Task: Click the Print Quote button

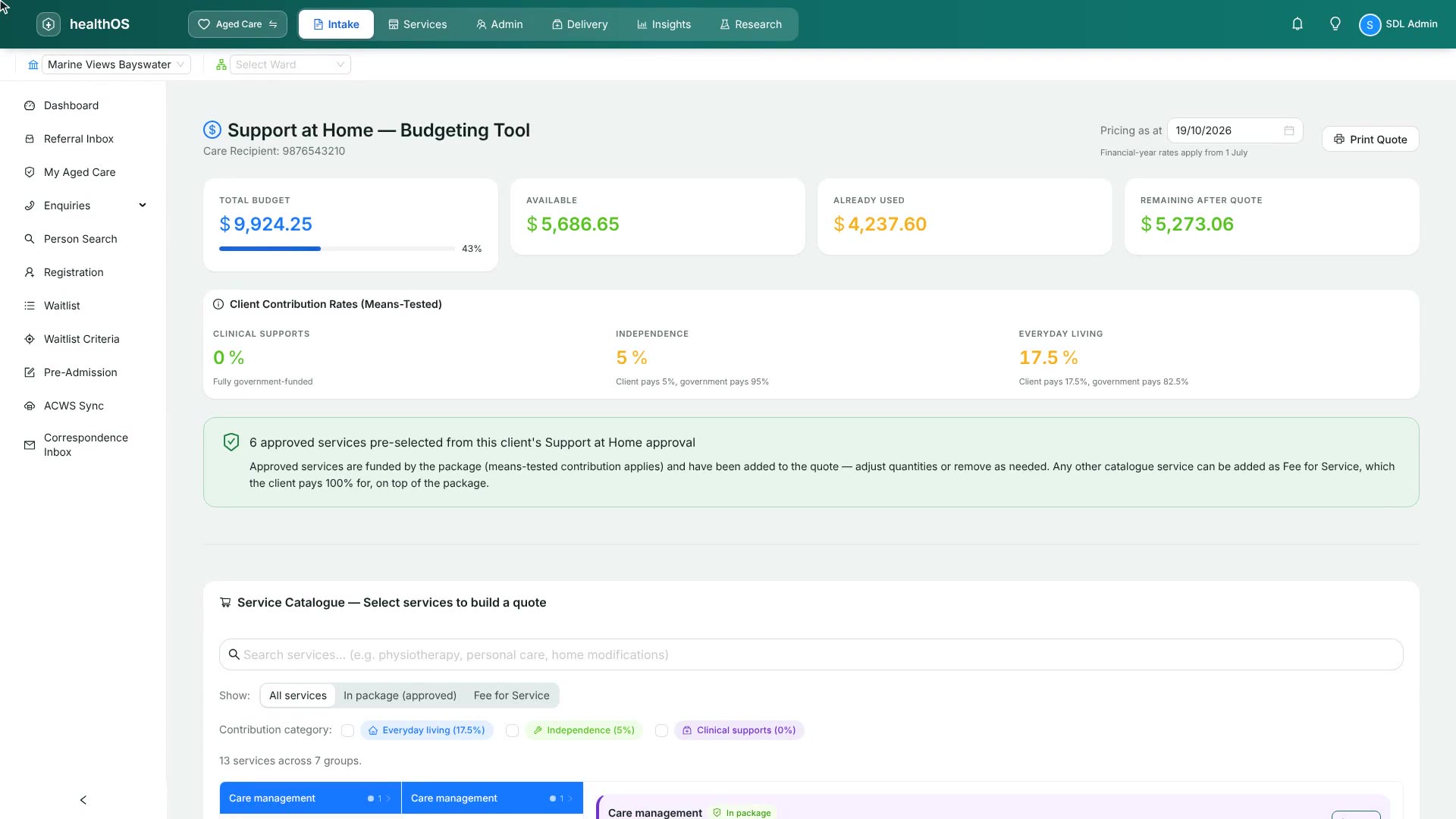Action: click(x=1370, y=140)
